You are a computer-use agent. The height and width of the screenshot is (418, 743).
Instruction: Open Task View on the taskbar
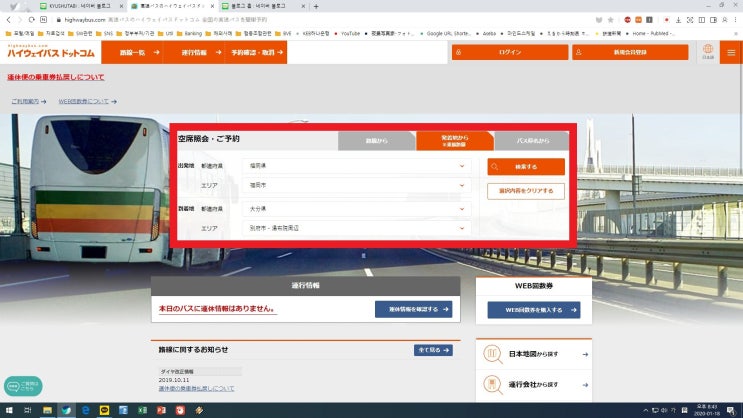(28, 410)
